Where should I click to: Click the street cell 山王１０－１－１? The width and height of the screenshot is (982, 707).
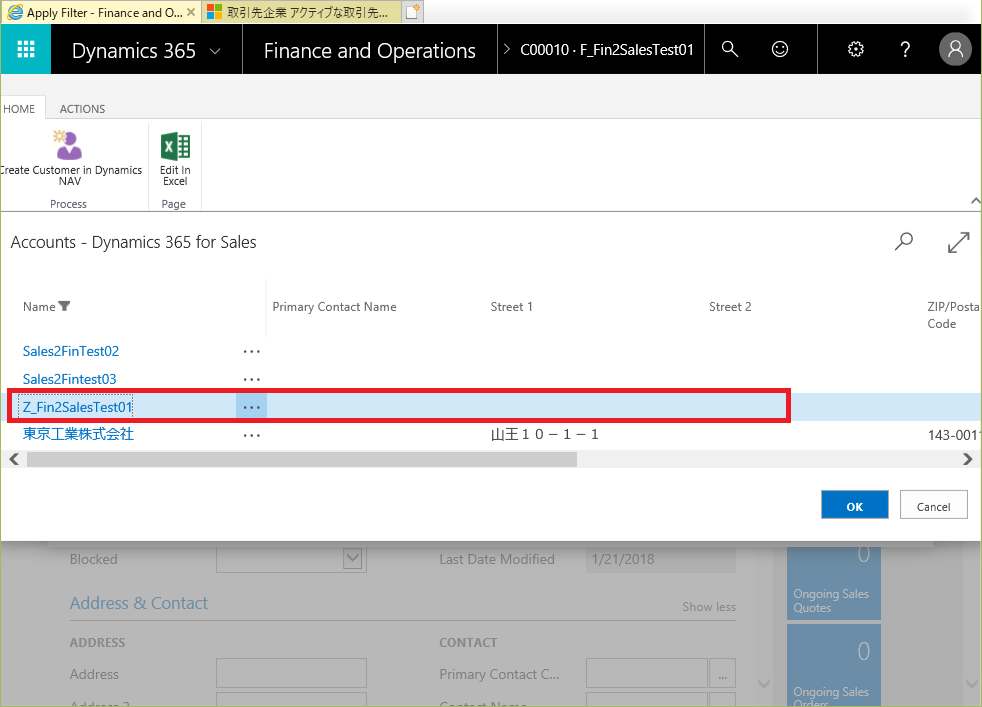pyautogui.click(x=544, y=434)
